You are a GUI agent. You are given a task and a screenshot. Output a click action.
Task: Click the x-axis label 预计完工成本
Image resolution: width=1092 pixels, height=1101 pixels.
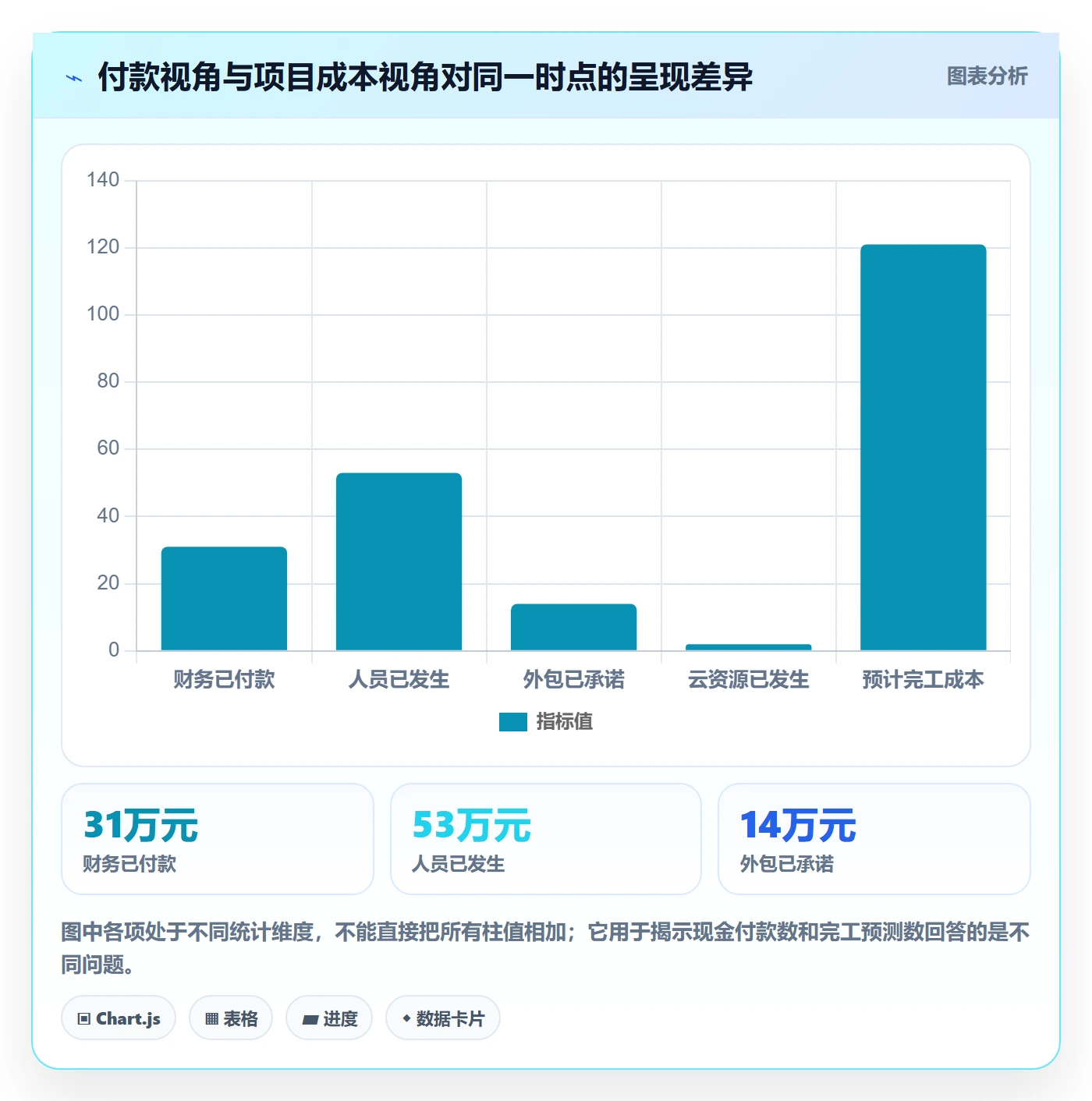pos(923,680)
